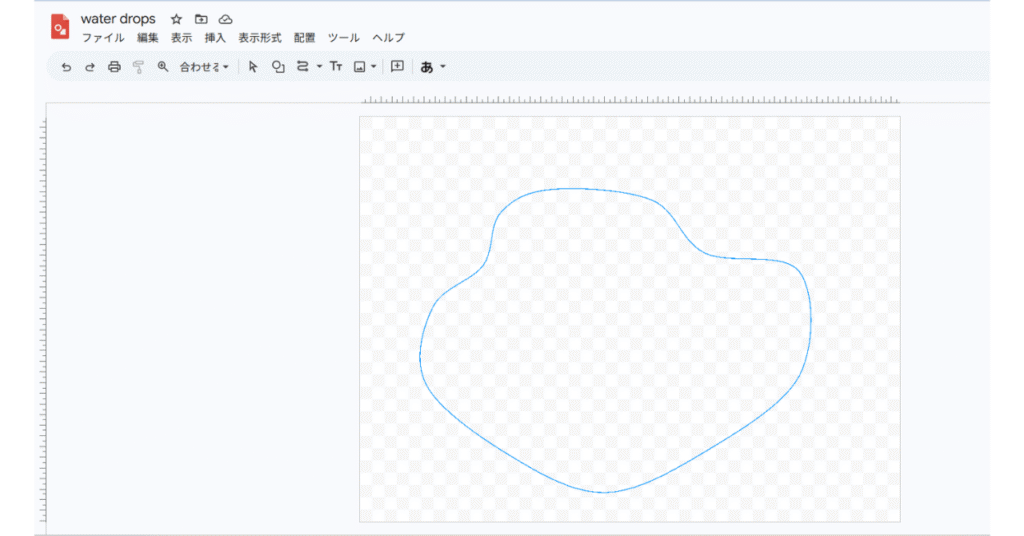Select the Text box Tt tool
This screenshot has width=1024, height=536.
[336, 67]
